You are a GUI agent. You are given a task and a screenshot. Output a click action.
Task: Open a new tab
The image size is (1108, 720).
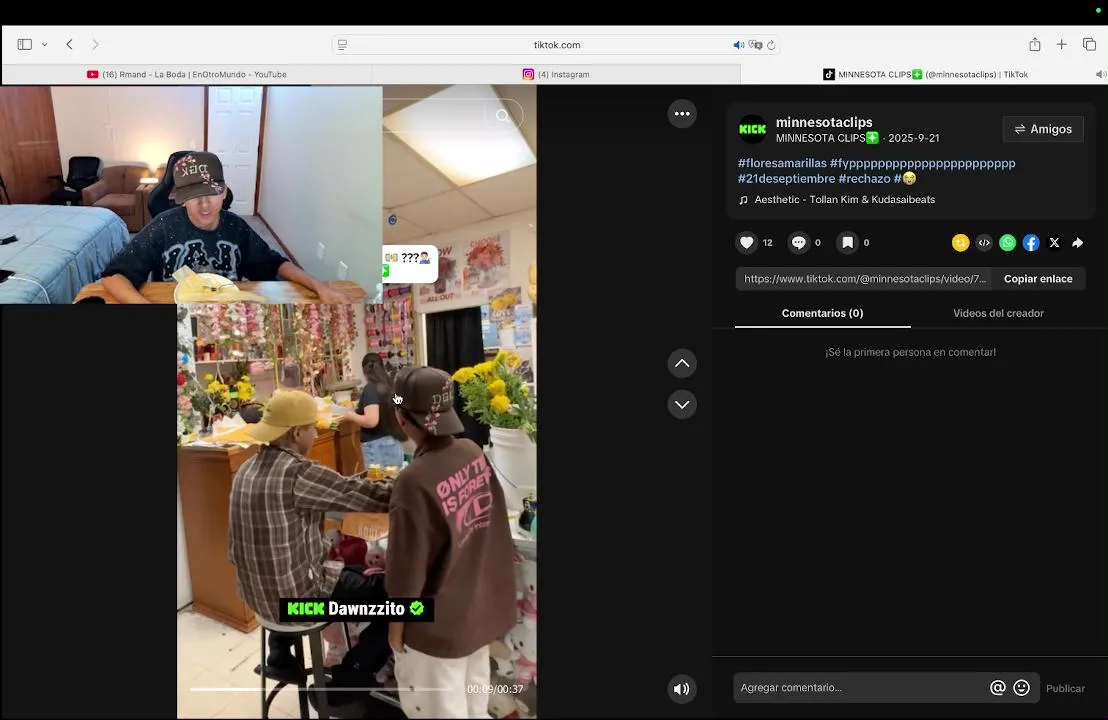click(x=1061, y=45)
